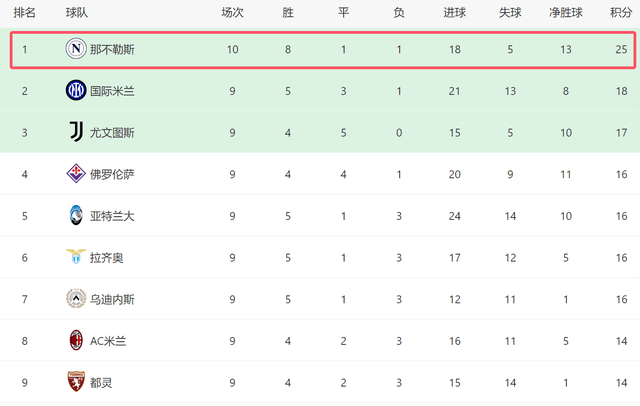
Task: Click the 亚特兰大 team name
Action: (x=112, y=215)
